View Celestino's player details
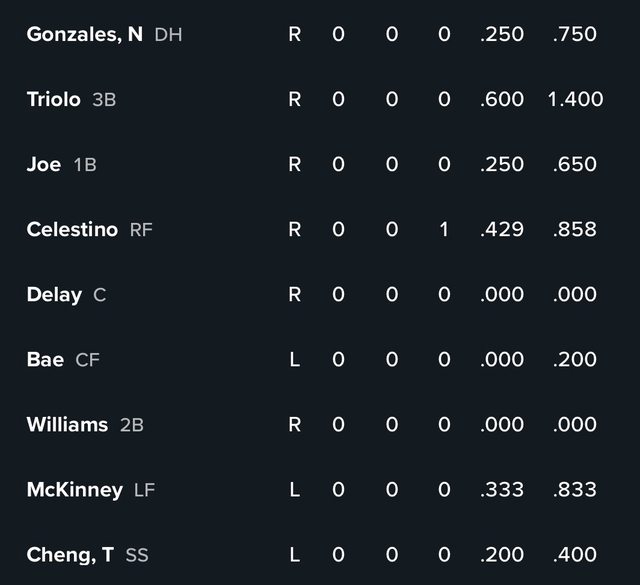 72,230
